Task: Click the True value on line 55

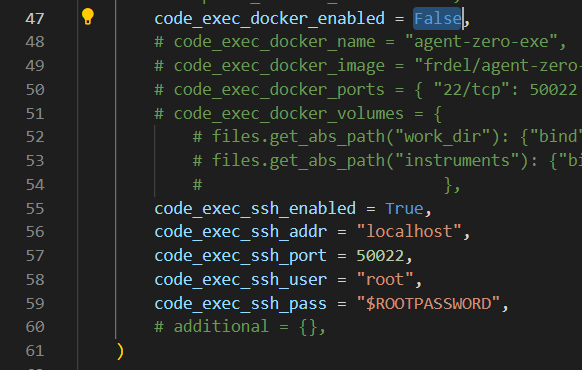Action: point(404,209)
